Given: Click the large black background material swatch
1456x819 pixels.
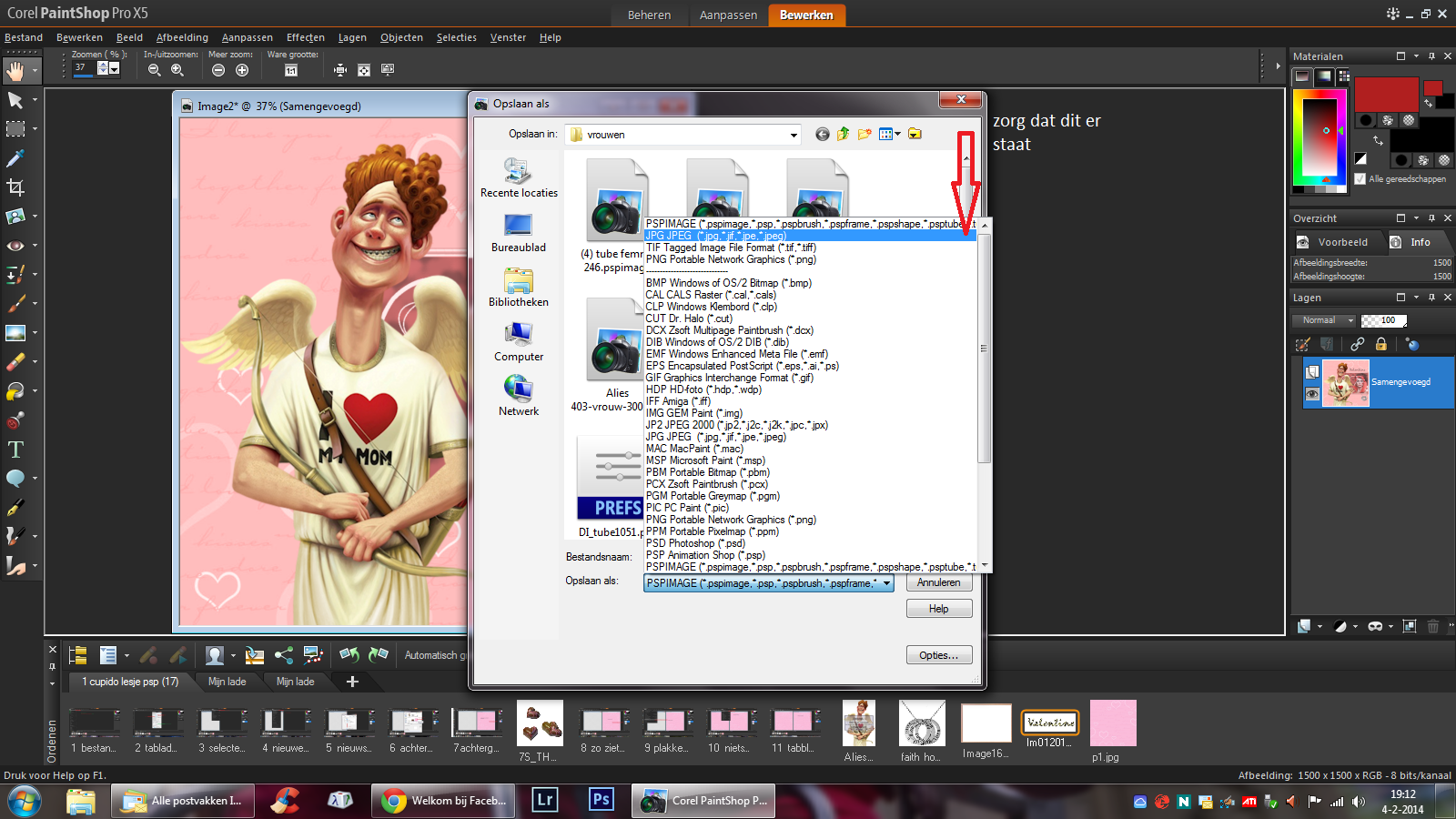Looking at the screenshot, I should click(1422, 136).
